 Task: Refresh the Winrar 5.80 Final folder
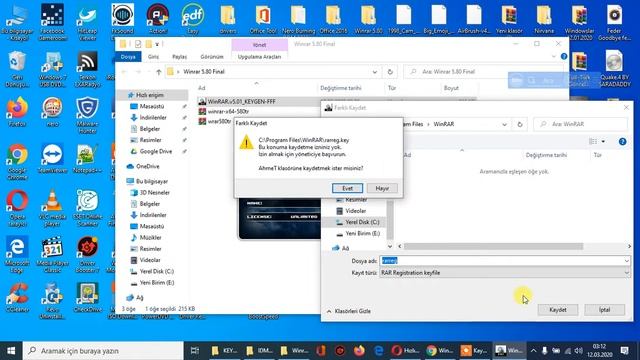[x=390, y=72]
